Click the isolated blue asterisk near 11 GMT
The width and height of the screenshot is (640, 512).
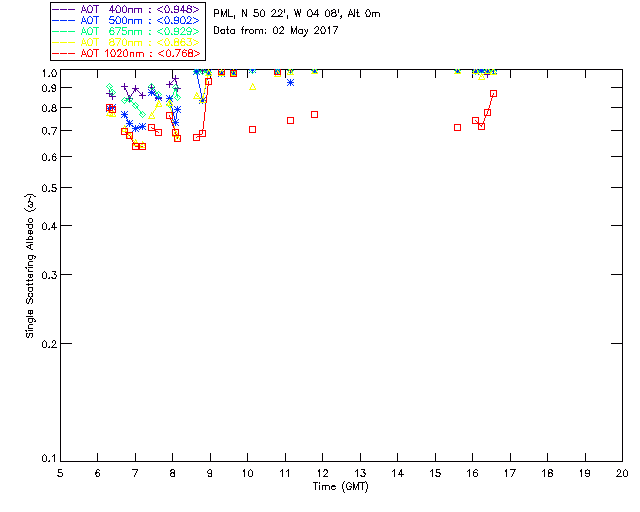coord(290,82)
